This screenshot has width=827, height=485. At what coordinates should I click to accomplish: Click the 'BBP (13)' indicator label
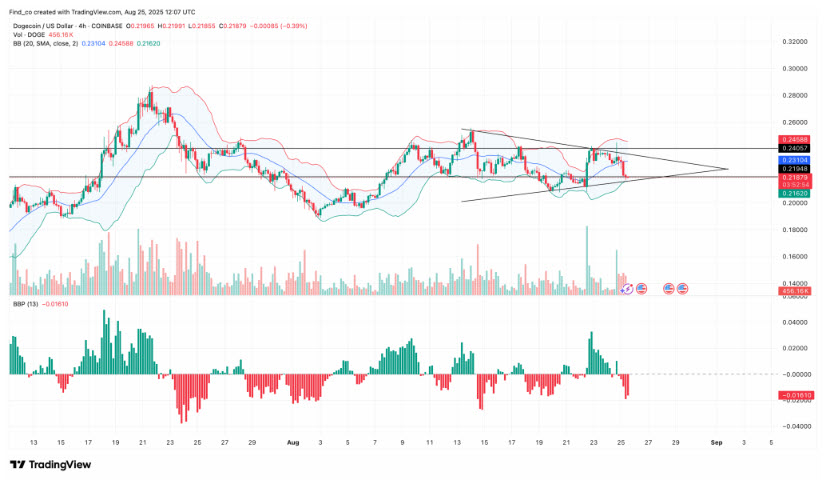(25, 304)
